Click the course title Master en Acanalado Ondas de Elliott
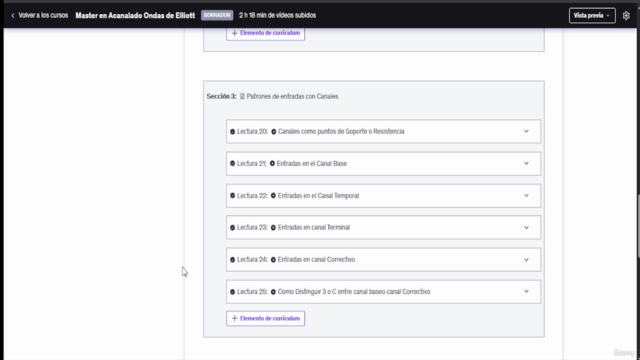This screenshot has width=640, height=360. click(x=135, y=16)
